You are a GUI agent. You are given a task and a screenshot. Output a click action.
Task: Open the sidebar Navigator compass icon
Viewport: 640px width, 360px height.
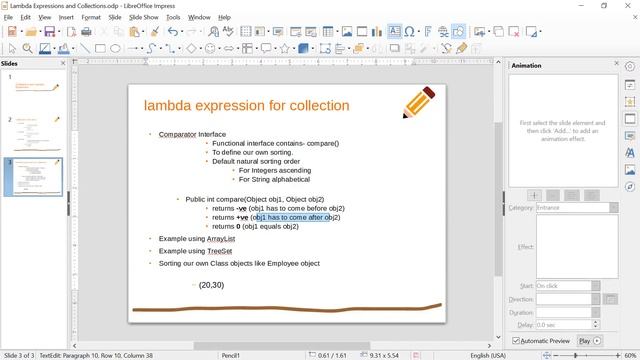point(630,187)
